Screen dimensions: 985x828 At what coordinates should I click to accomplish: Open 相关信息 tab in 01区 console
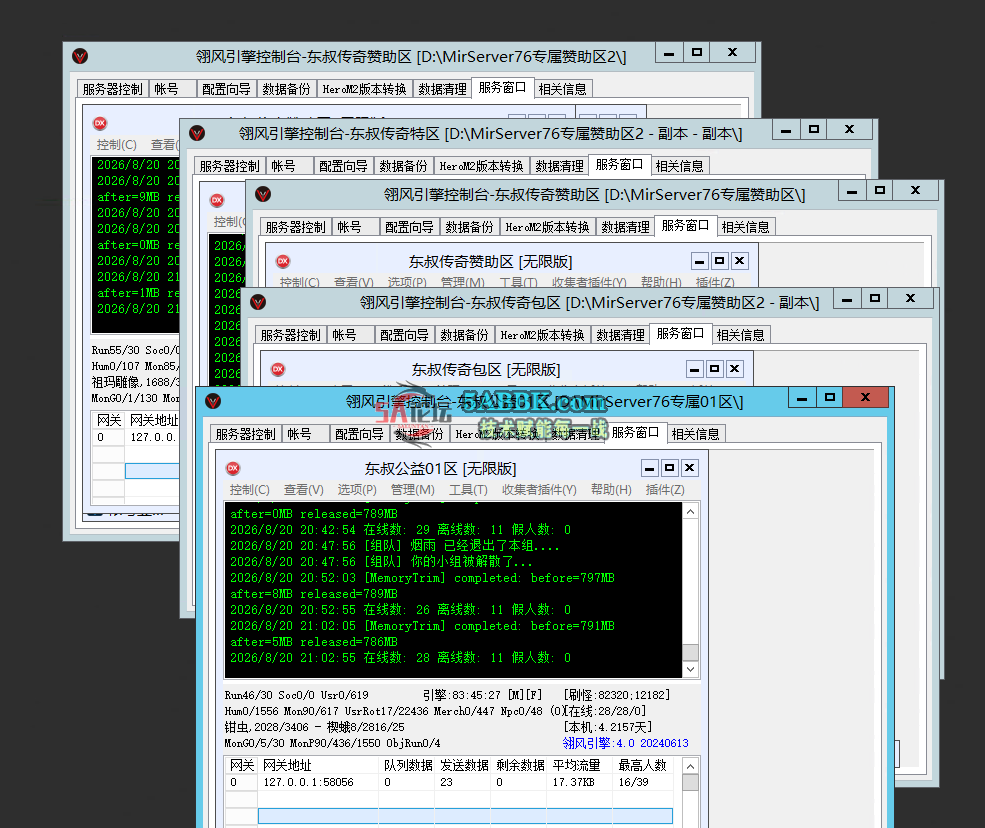[x=695, y=434]
